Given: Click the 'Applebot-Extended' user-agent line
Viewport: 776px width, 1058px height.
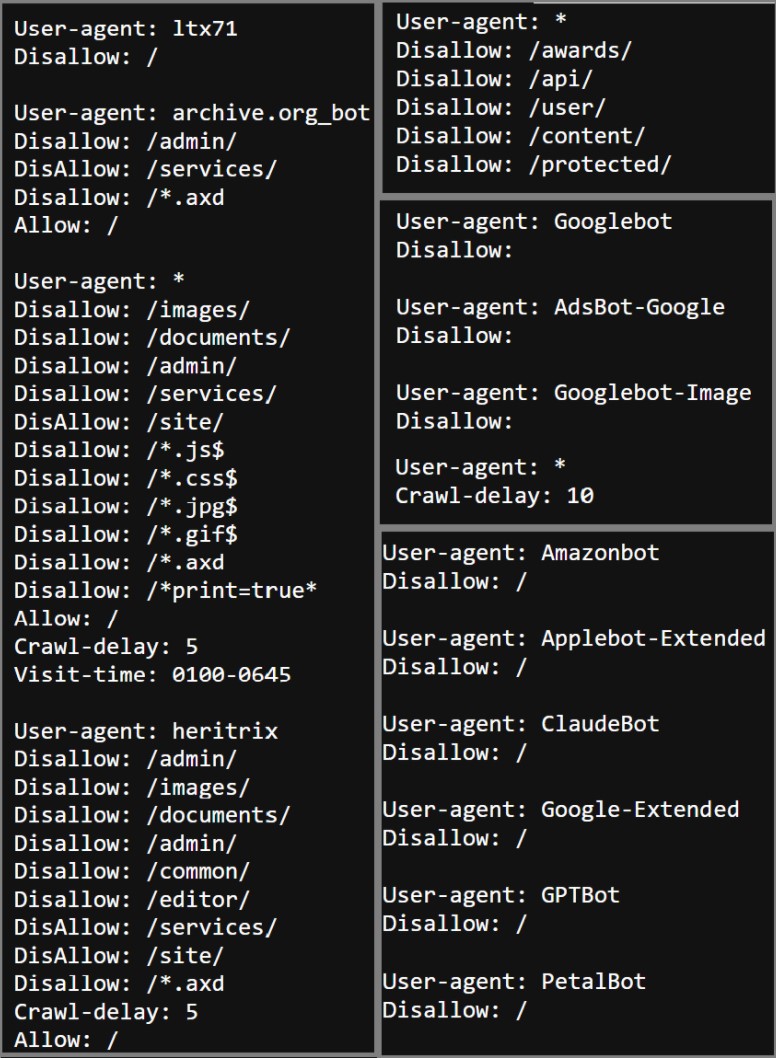Looking at the screenshot, I should coord(574,639).
